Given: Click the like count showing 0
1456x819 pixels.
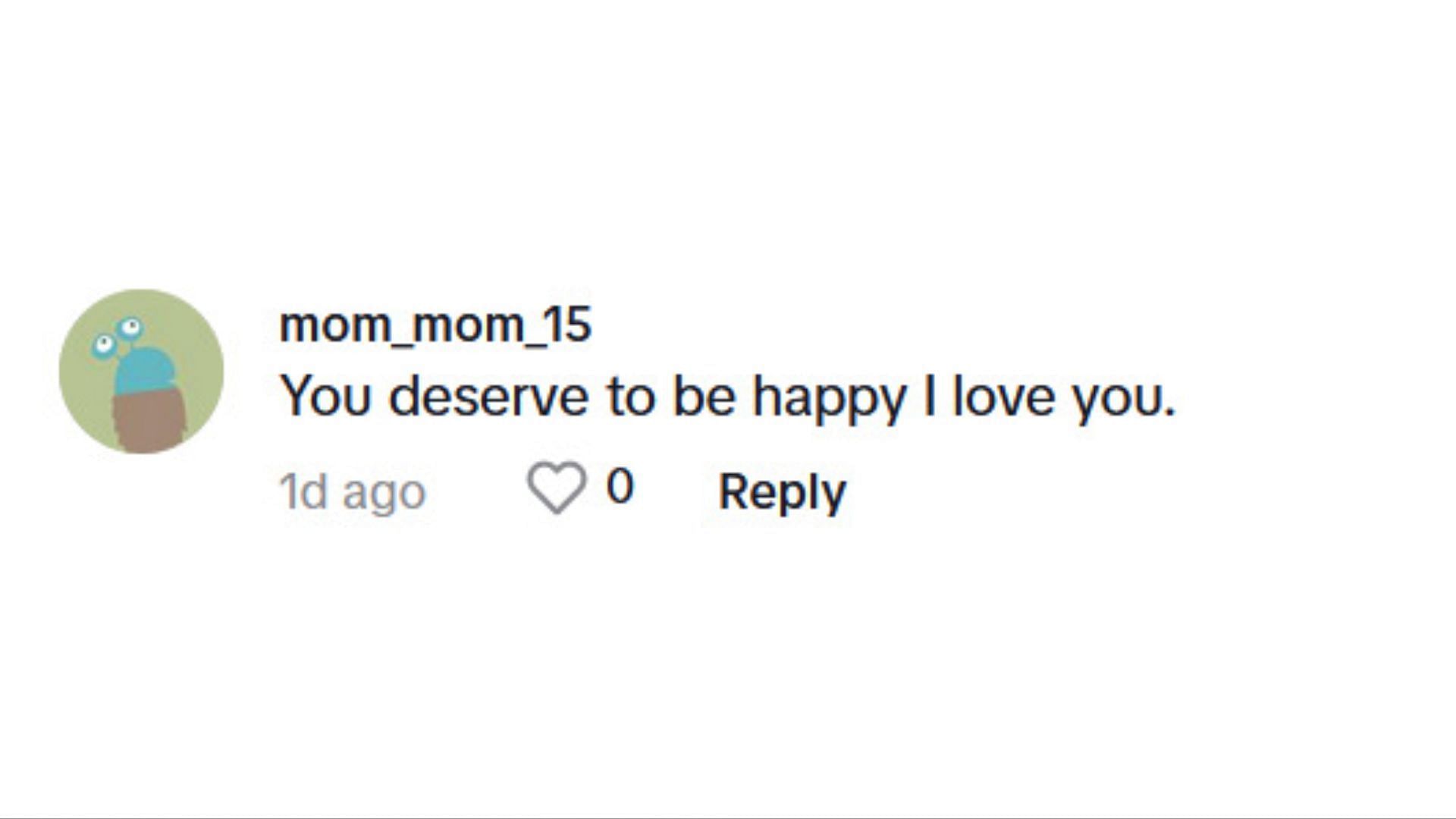Looking at the screenshot, I should [x=620, y=486].
